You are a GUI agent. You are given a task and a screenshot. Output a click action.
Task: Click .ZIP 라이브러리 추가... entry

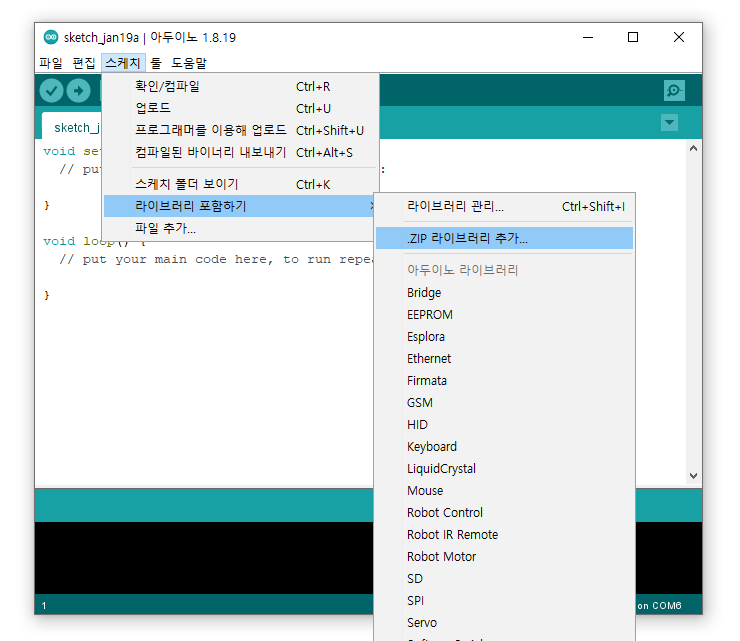(x=505, y=238)
